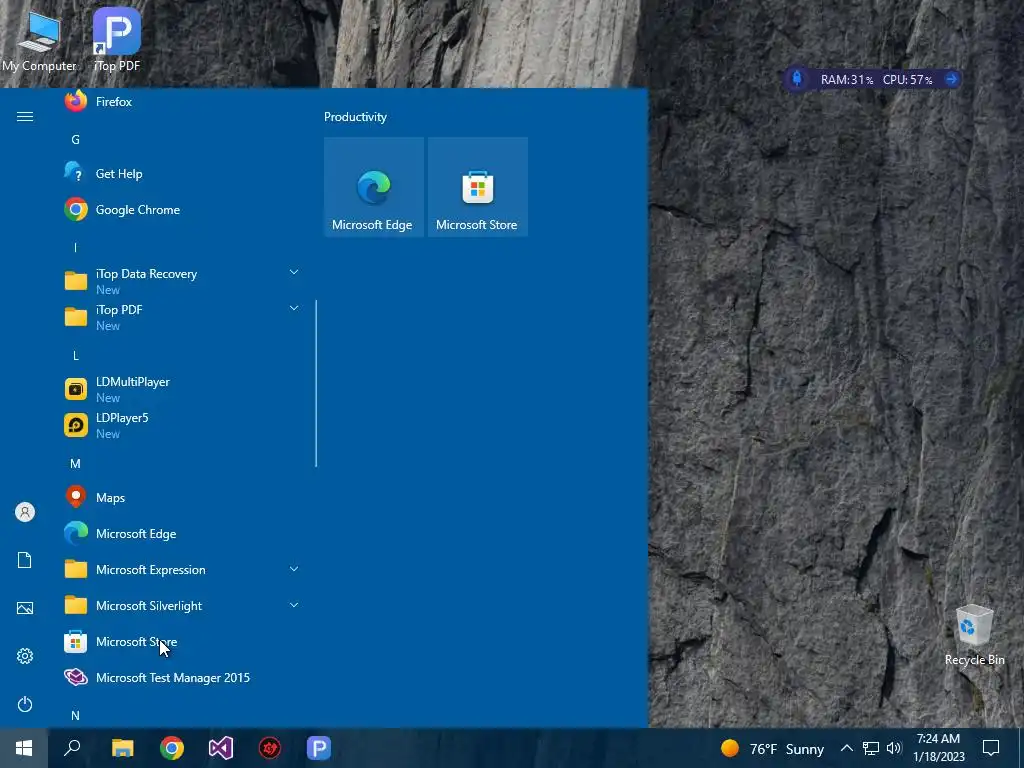The height and width of the screenshot is (768, 1024).
Task: Open the clock and date
Action: pyautogui.click(x=938, y=748)
